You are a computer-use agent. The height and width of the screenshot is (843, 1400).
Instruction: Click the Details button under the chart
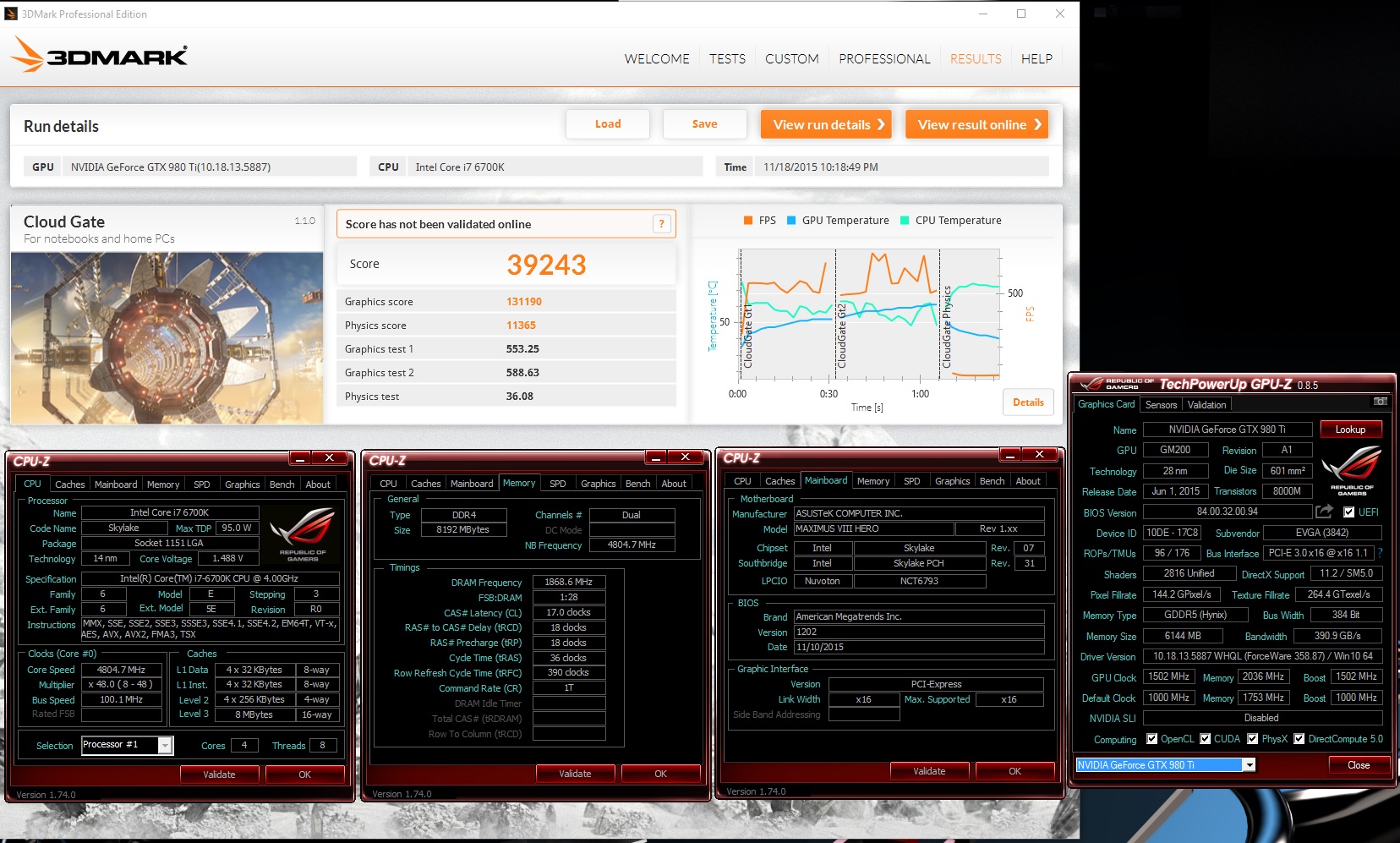click(x=1028, y=402)
